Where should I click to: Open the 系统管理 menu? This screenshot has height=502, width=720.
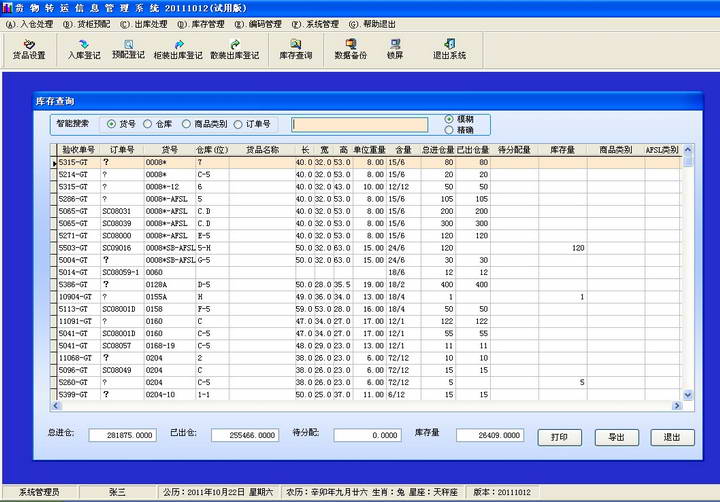point(315,24)
